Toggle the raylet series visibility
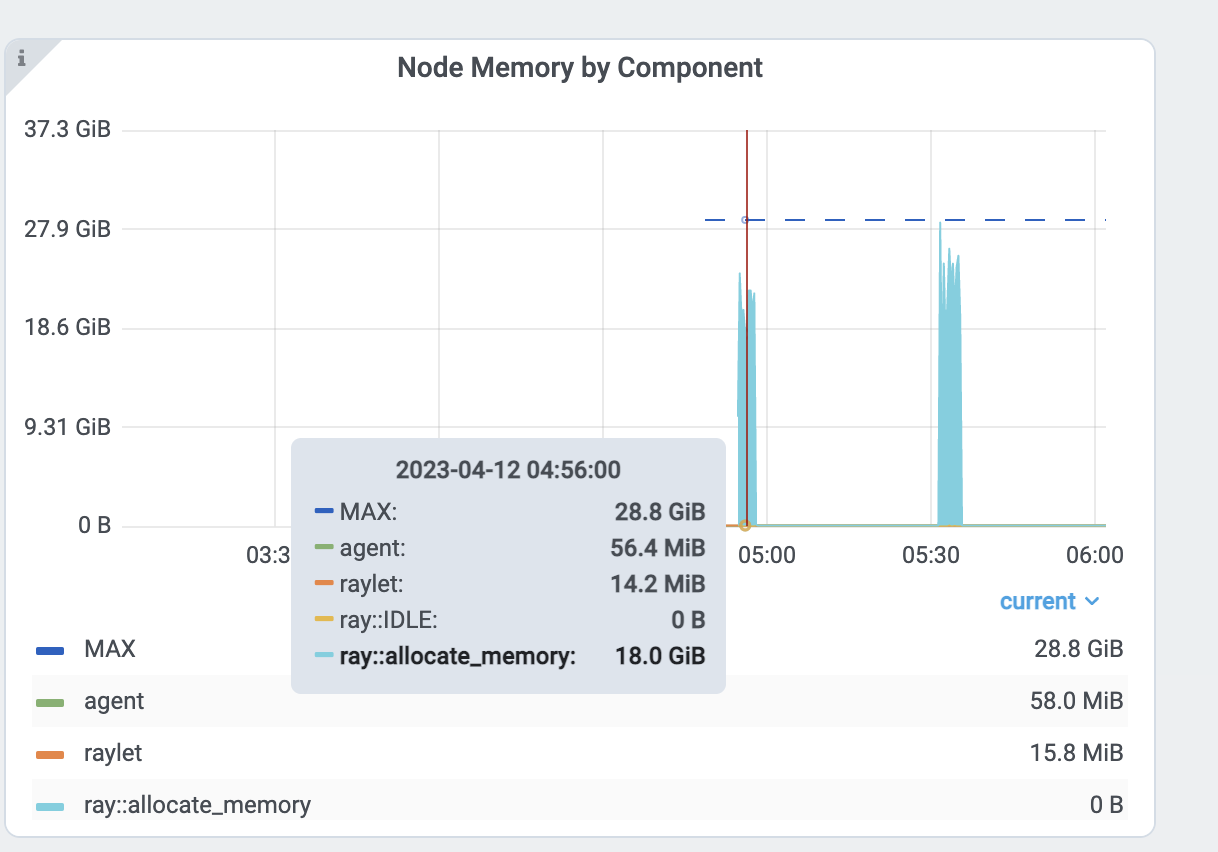 [110, 752]
